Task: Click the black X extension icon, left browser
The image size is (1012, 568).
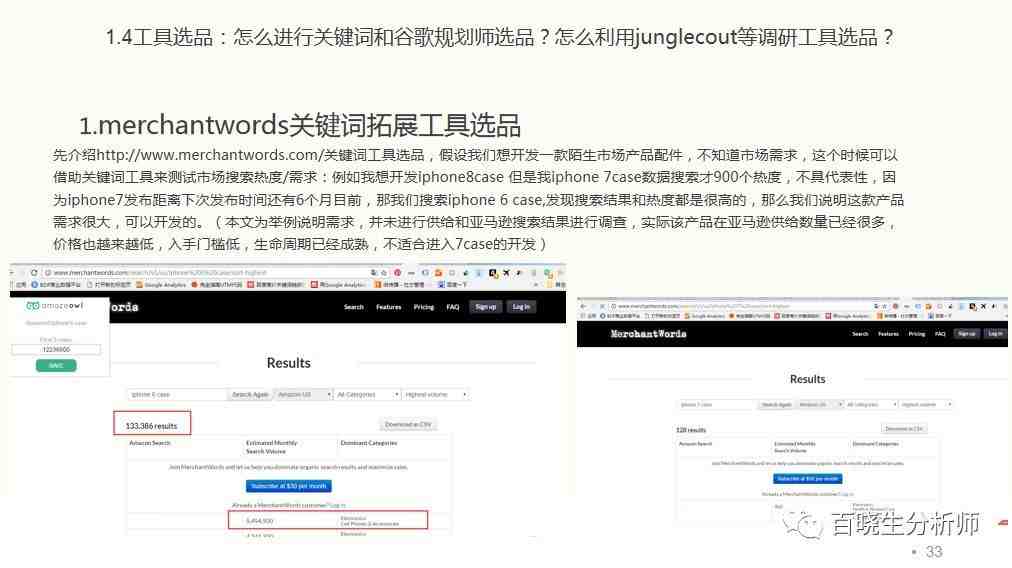Action: coord(507,273)
